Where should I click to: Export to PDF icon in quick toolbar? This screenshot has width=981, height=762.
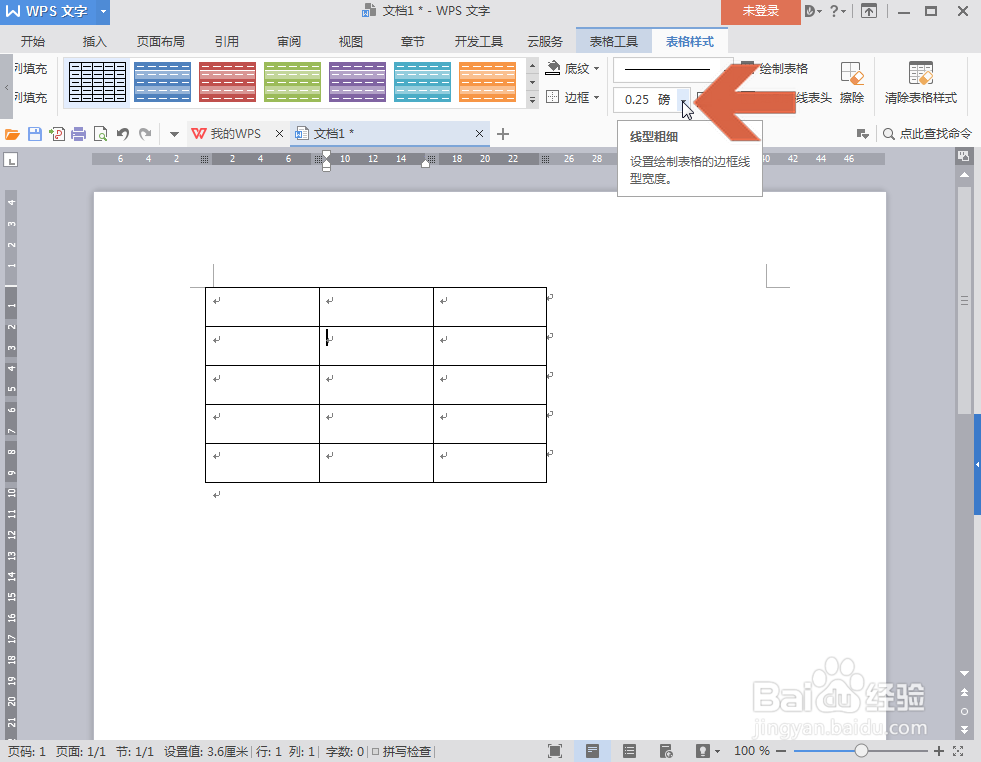[x=57, y=134]
